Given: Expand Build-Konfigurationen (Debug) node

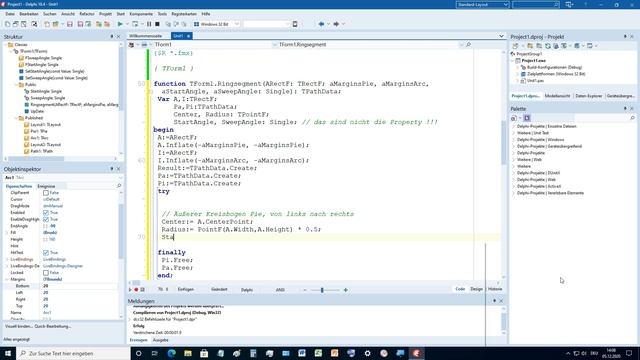Looking at the screenshot, I should click(518, 67).
